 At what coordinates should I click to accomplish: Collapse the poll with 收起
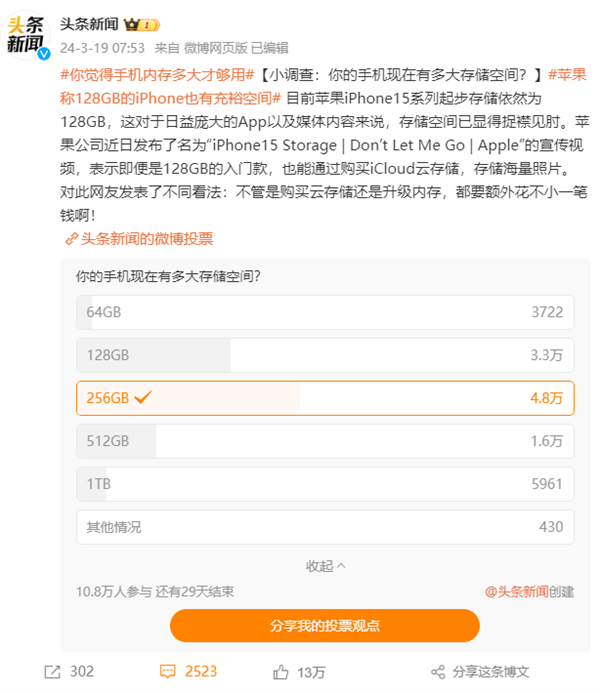point(325,566)
